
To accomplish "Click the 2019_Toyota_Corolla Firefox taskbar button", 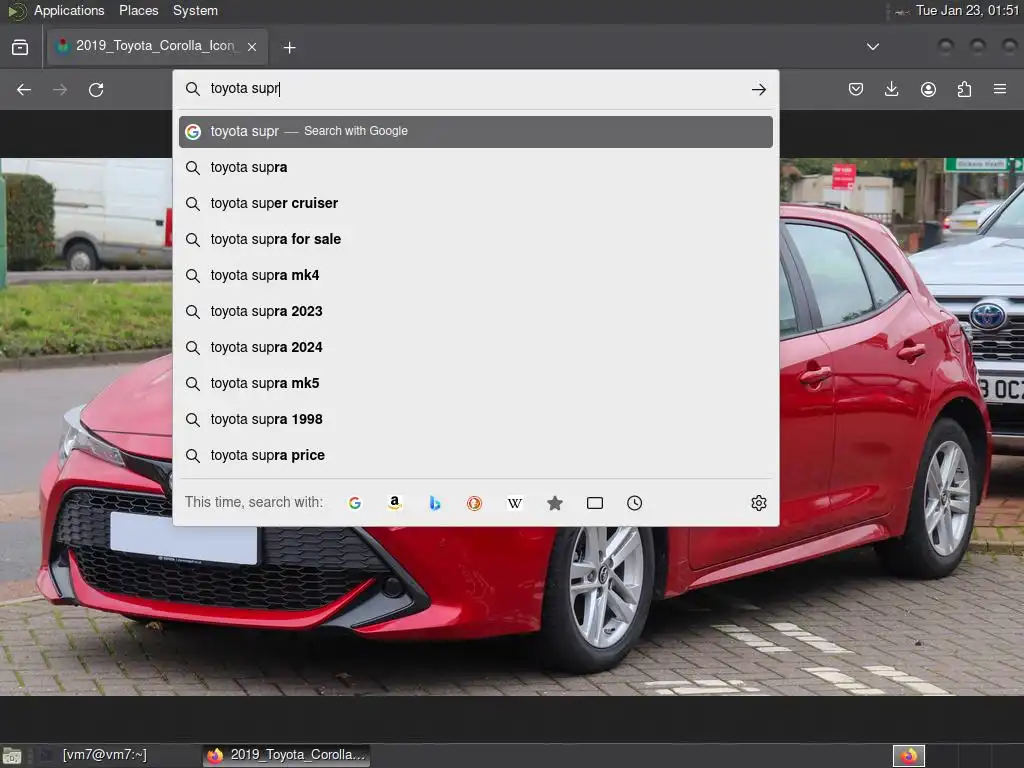I will coord(286,755).
